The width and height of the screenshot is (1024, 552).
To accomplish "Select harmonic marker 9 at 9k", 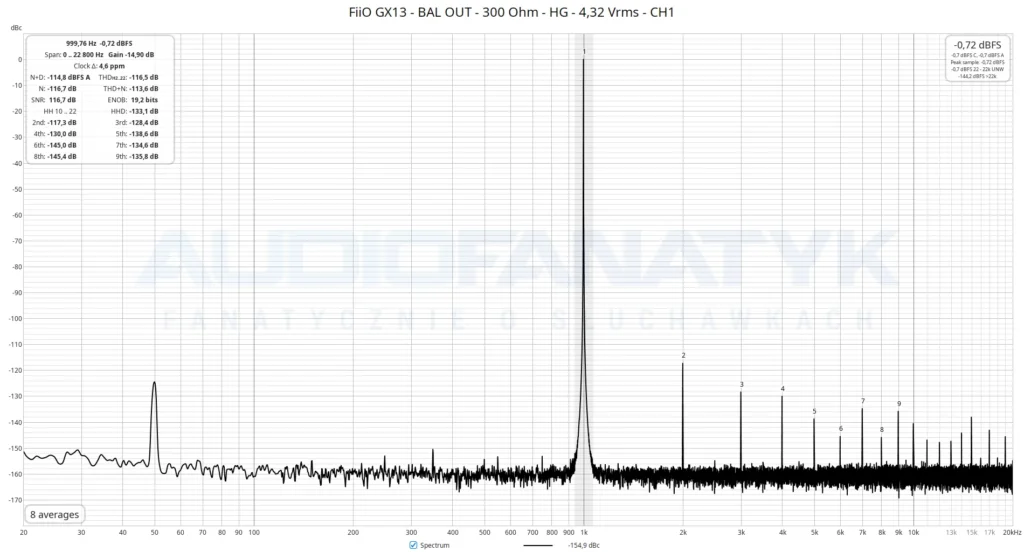I will coord(899,404).
